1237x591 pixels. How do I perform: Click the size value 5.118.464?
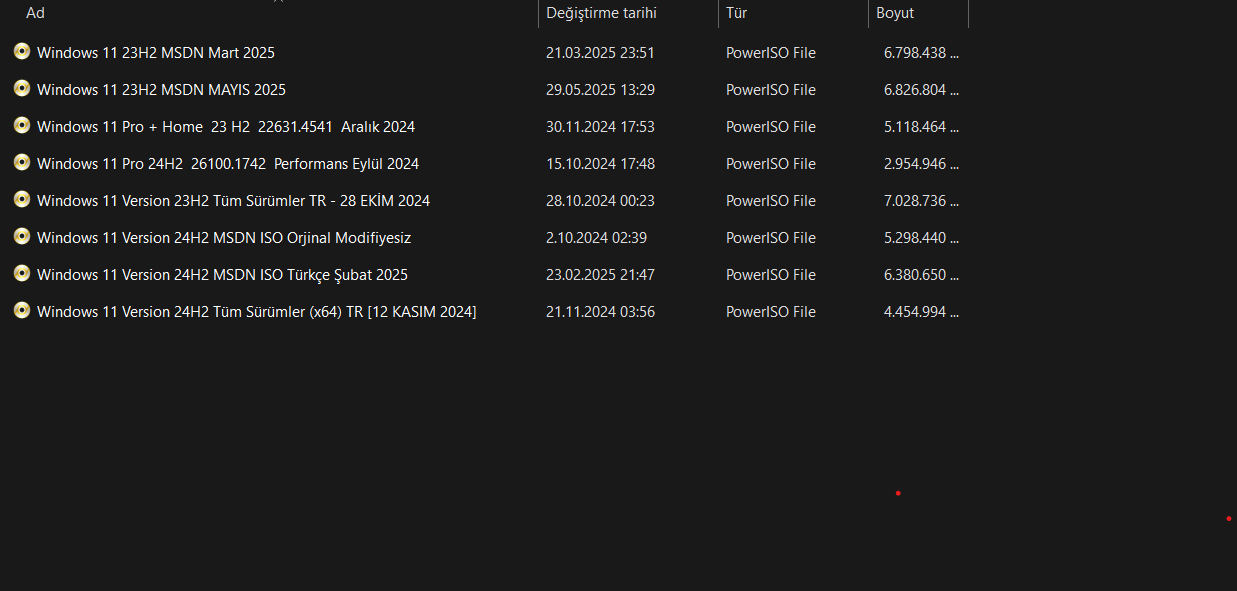[921, 127]
